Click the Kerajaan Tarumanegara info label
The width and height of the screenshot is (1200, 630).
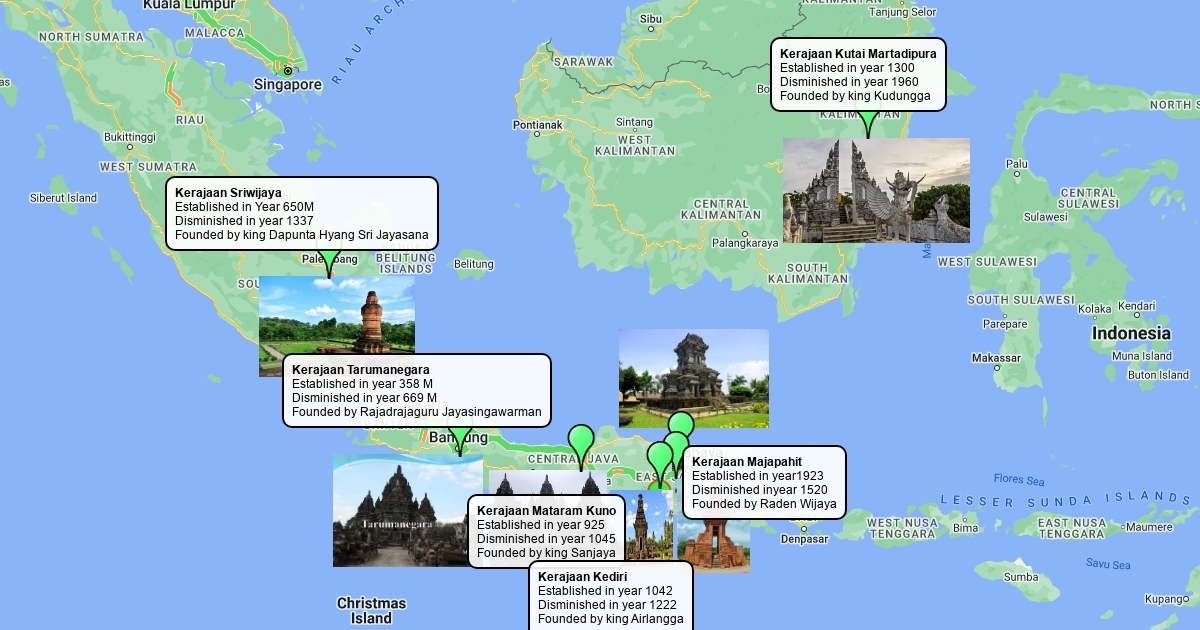click(416, 390)
